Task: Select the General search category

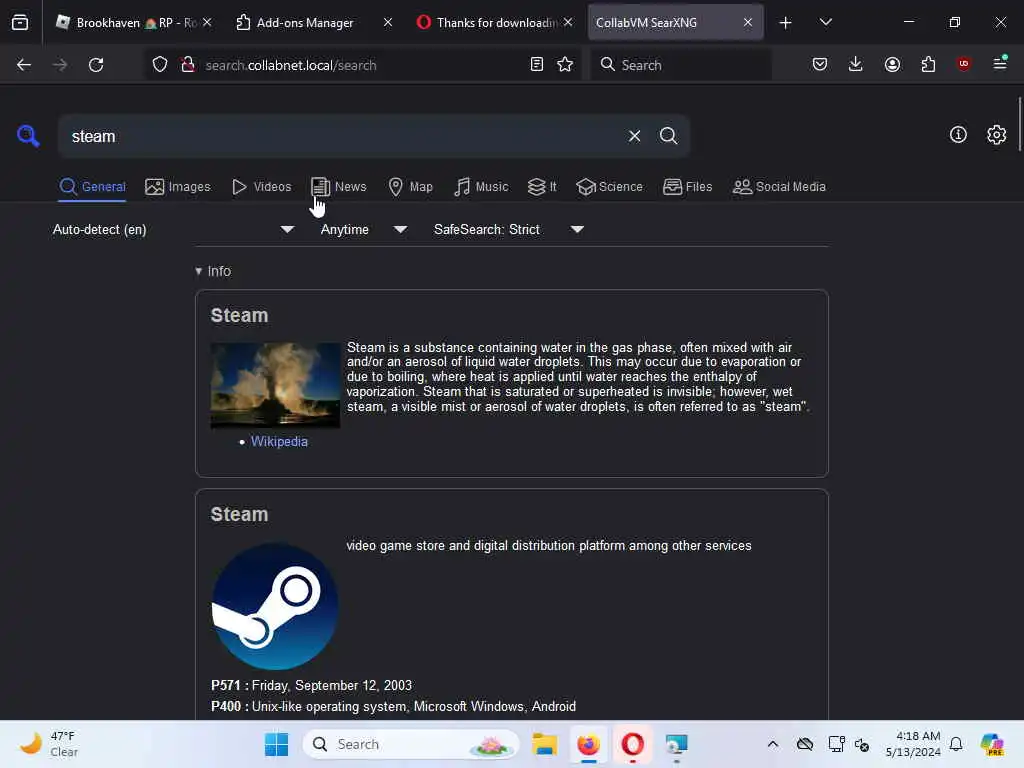Action: [92, 187]
